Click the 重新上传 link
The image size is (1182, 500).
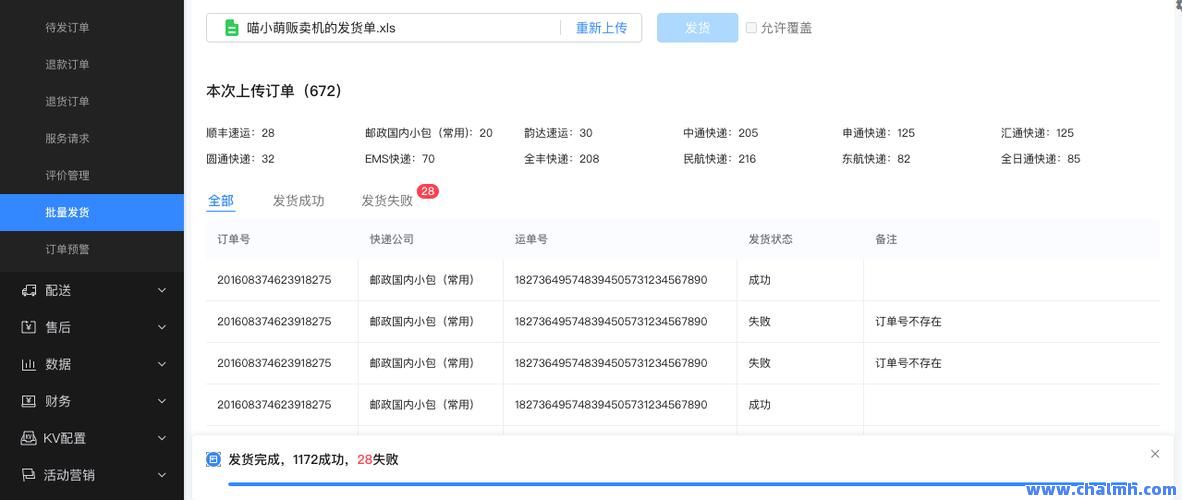click(x=602, y=28)
